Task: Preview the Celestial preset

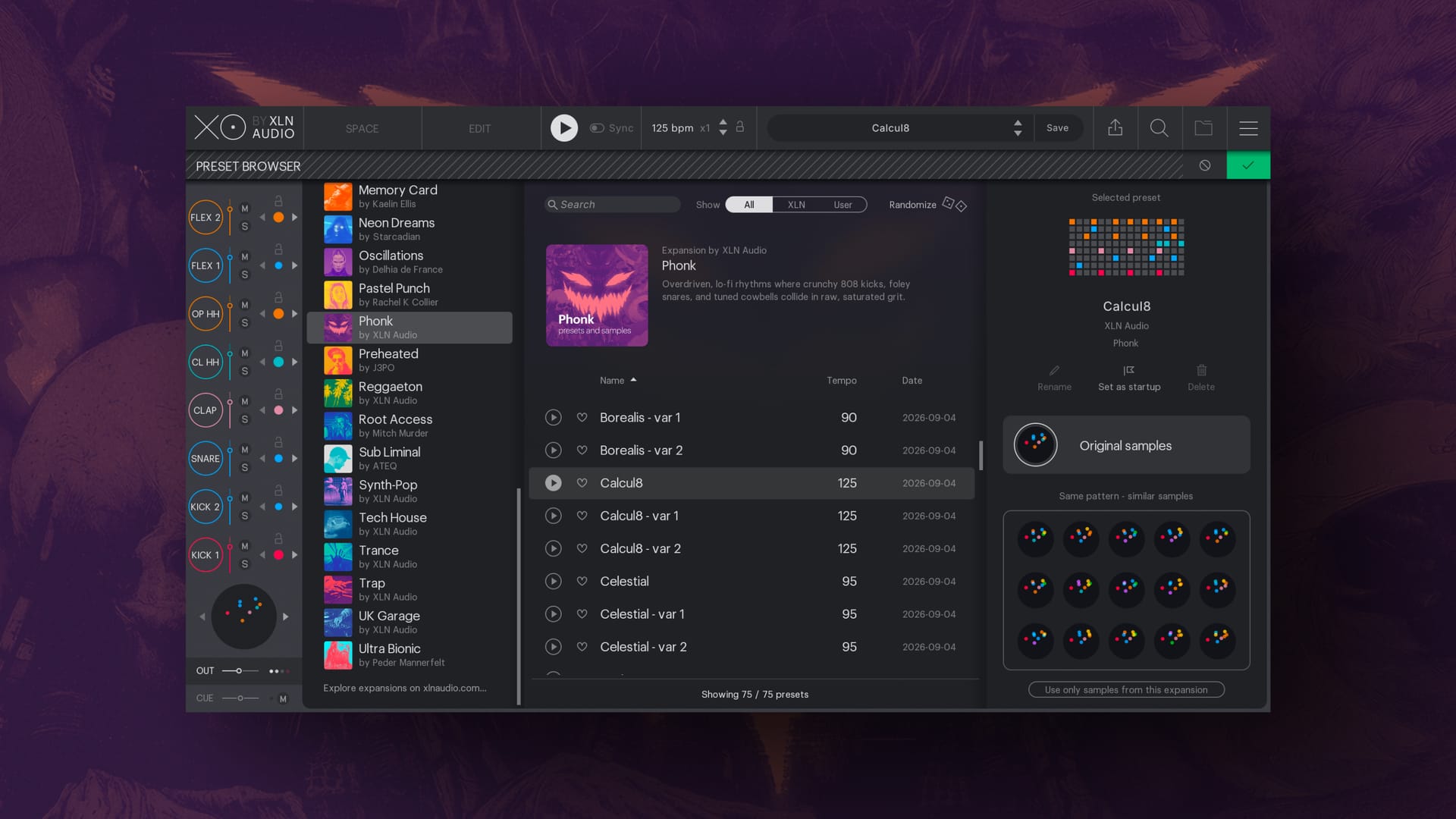Action: (554, 582)
